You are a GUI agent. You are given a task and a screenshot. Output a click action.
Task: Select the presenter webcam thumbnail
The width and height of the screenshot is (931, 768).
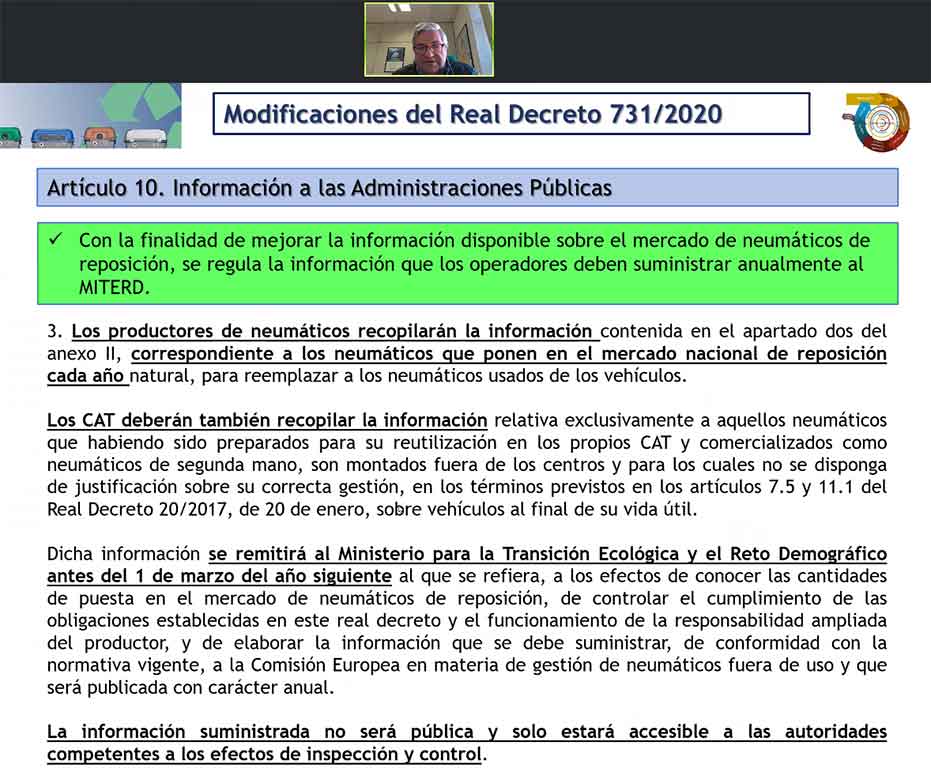429,39
